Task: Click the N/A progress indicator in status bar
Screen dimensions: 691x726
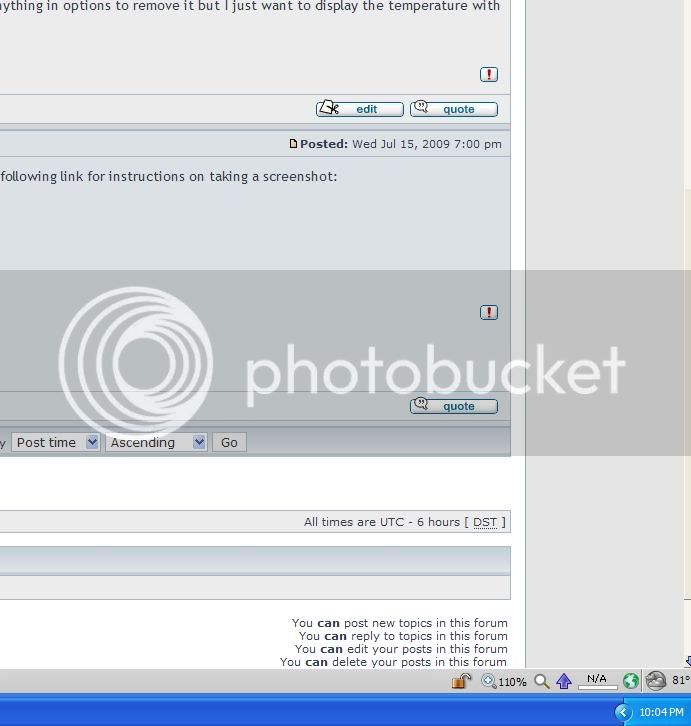Action: (597, 681)
